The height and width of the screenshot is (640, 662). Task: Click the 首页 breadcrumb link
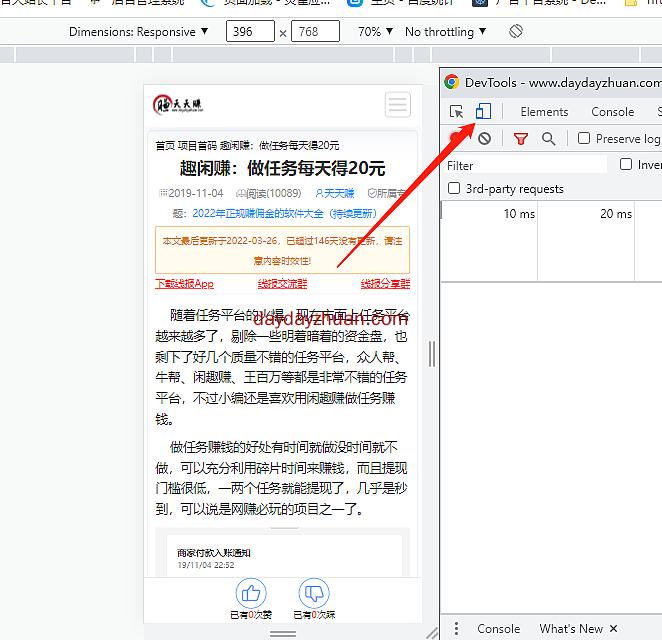165,146
